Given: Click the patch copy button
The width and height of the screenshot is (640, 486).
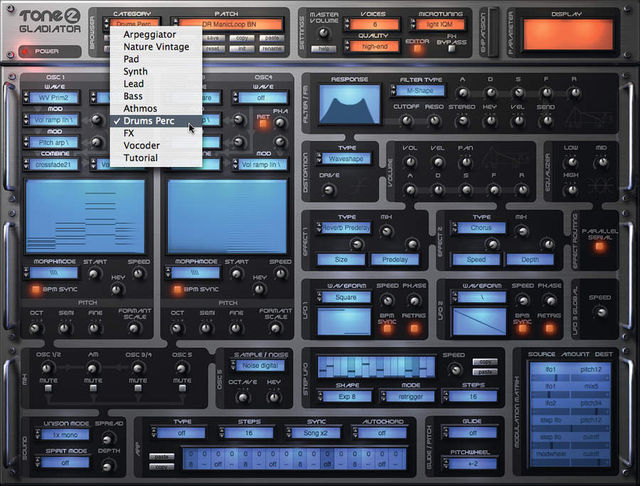Looking at the screenshot, I should click(x=242, y=38).
